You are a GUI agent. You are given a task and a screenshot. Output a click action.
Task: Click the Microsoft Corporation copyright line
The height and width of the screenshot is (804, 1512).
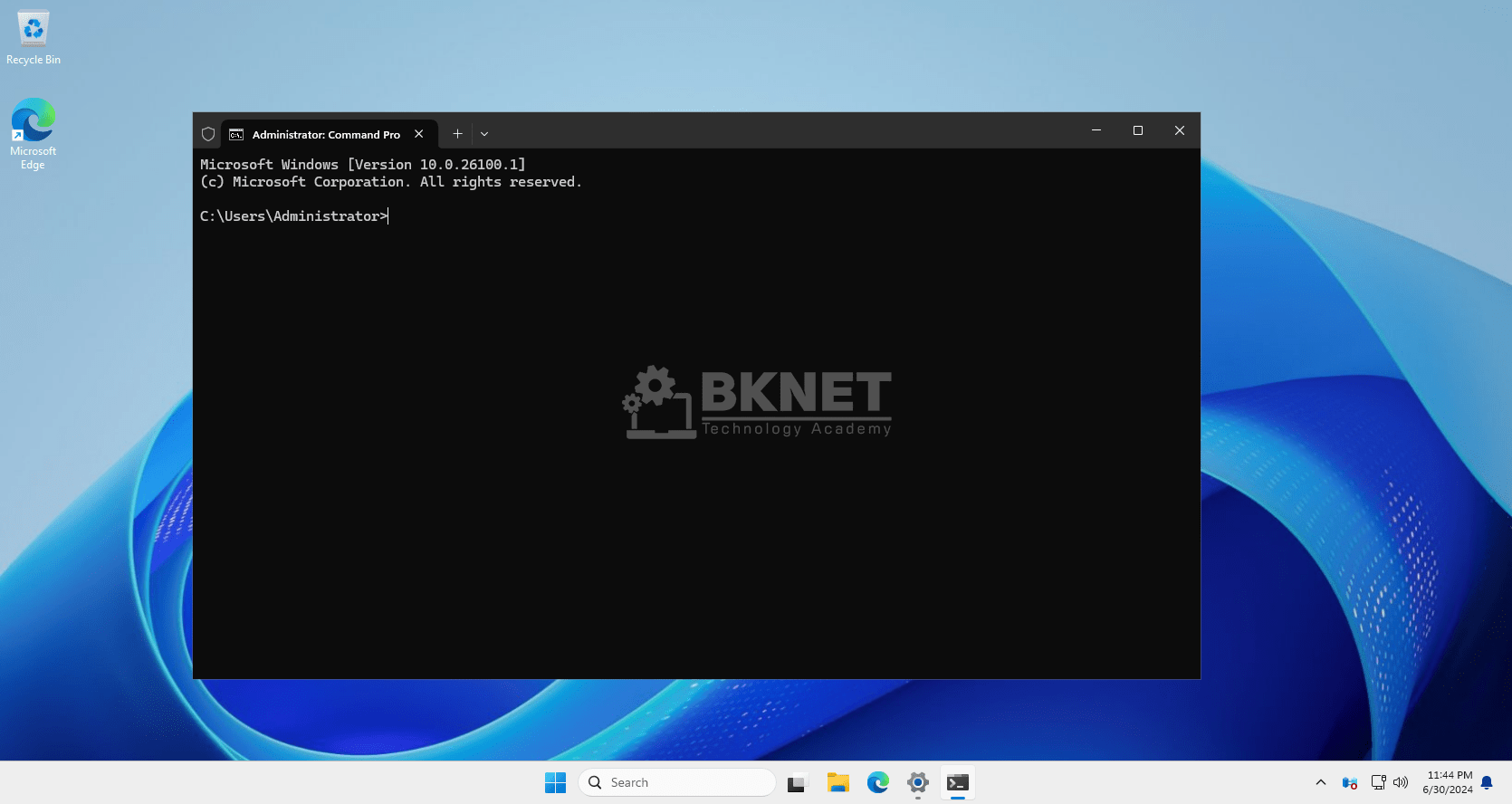[x=391, y=182]
